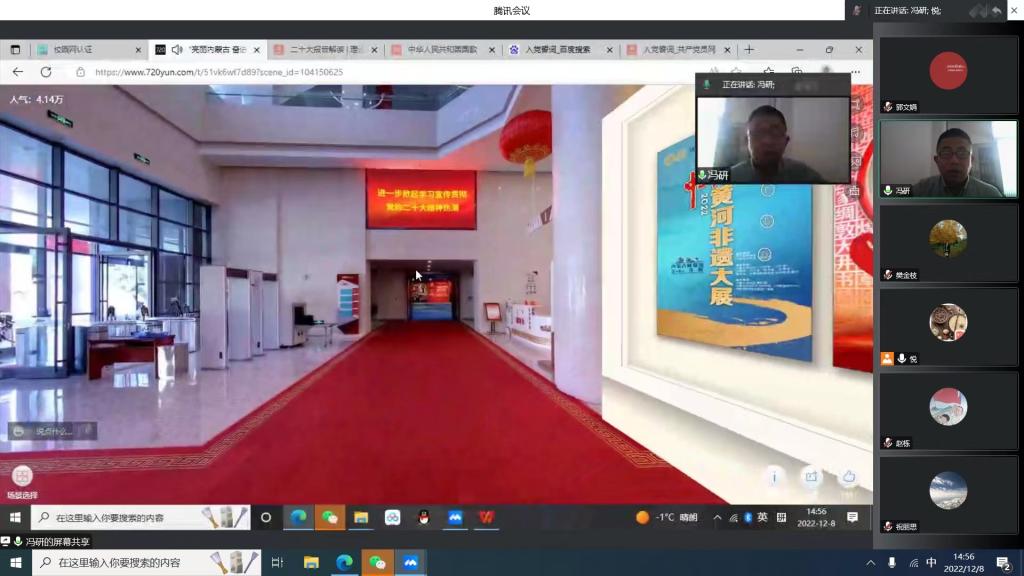Refresh the shared browser page
Image resolution: width=1024 pixels, height=576 pixels.
(46, 72)
